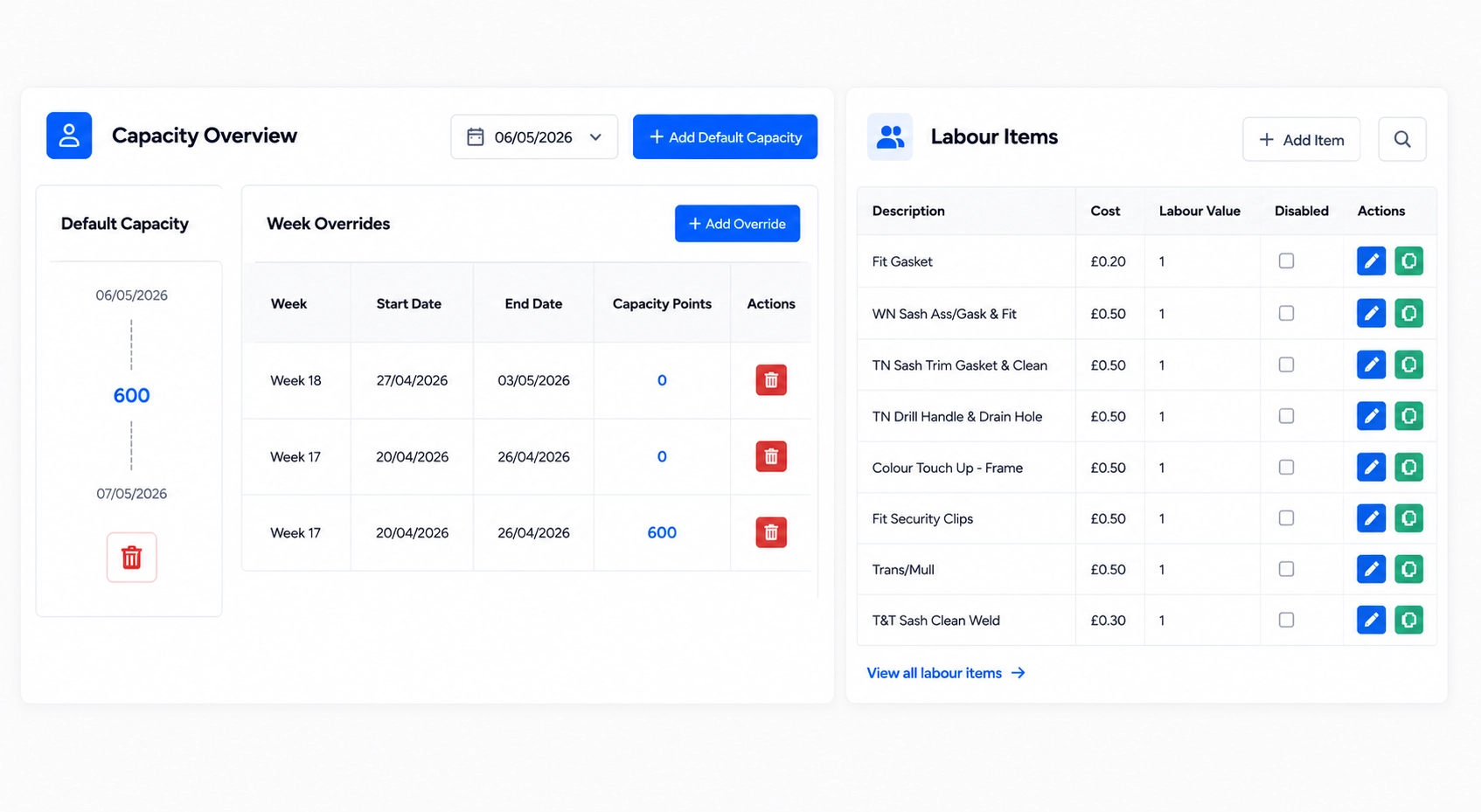Image resolution: width=1481 pixels, height=812 pixels.
Task: Open View all labour items link
Action: [x=946, y=673]
